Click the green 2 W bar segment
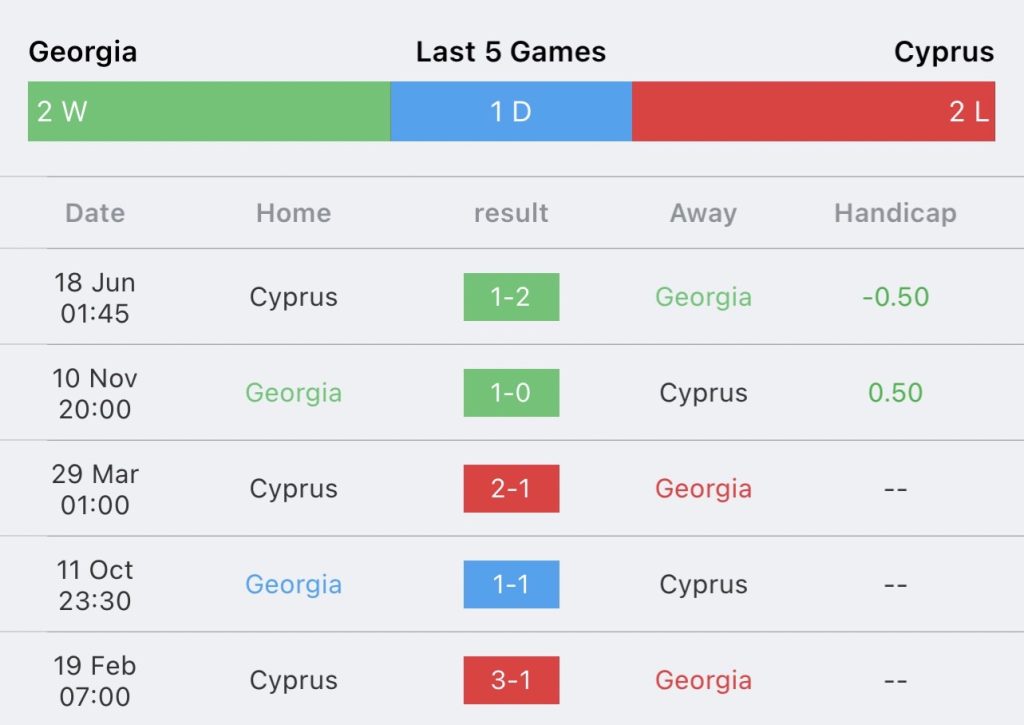Viewport: 1024px width, 725px height. pos(209,111)
